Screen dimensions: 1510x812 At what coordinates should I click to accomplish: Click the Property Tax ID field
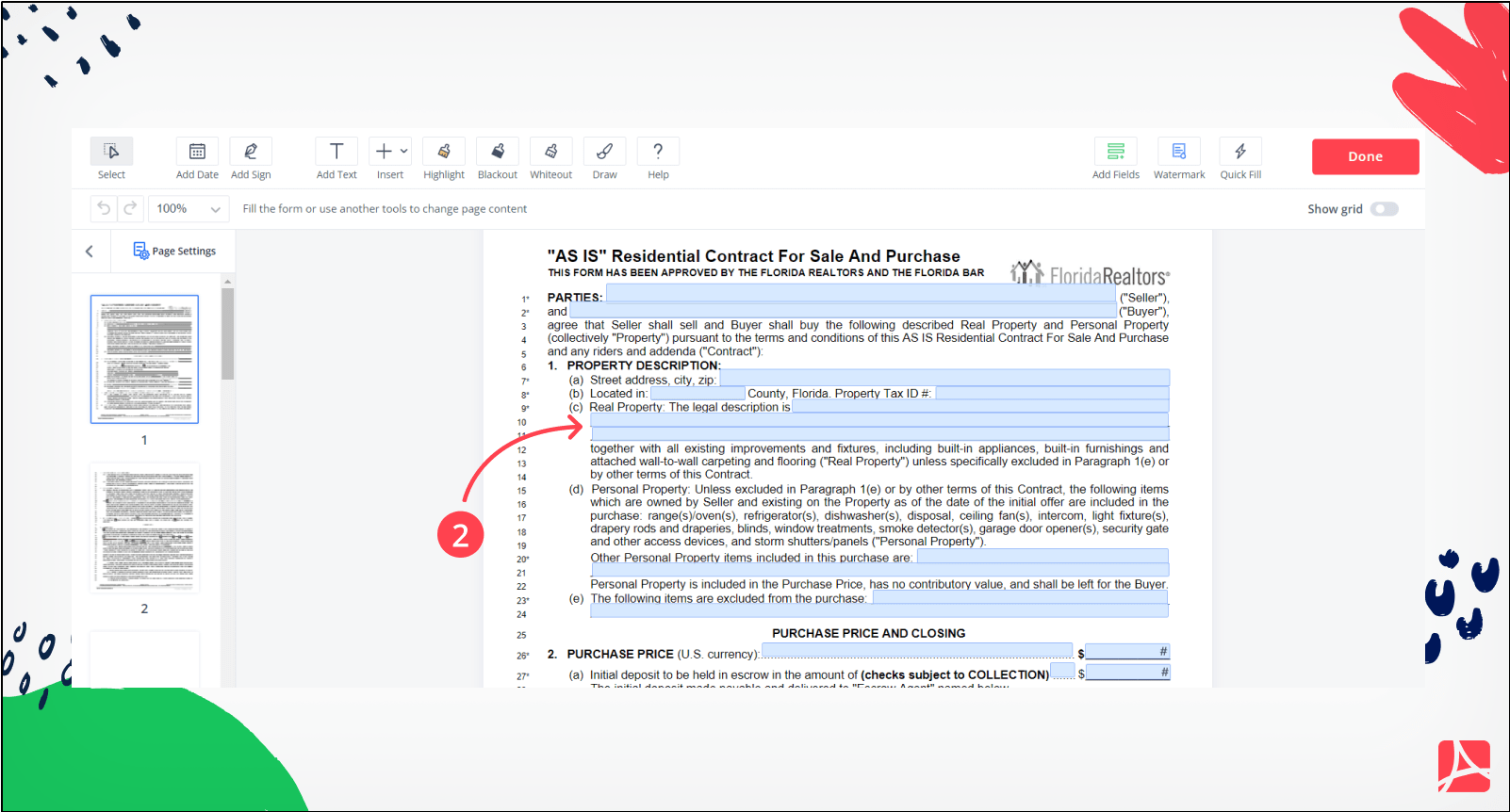tap(1052, 393)
